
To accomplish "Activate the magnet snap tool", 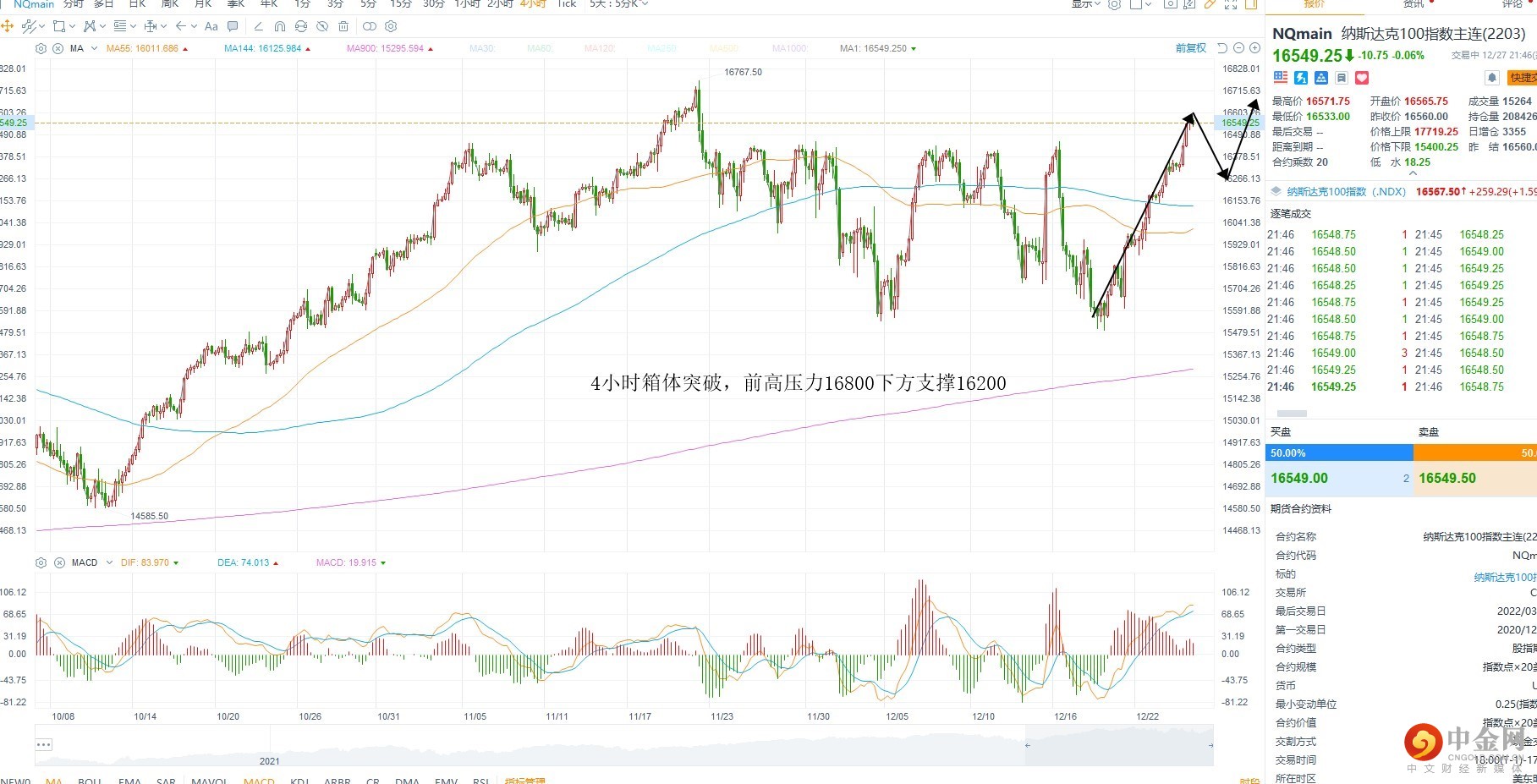I will 280,26.
